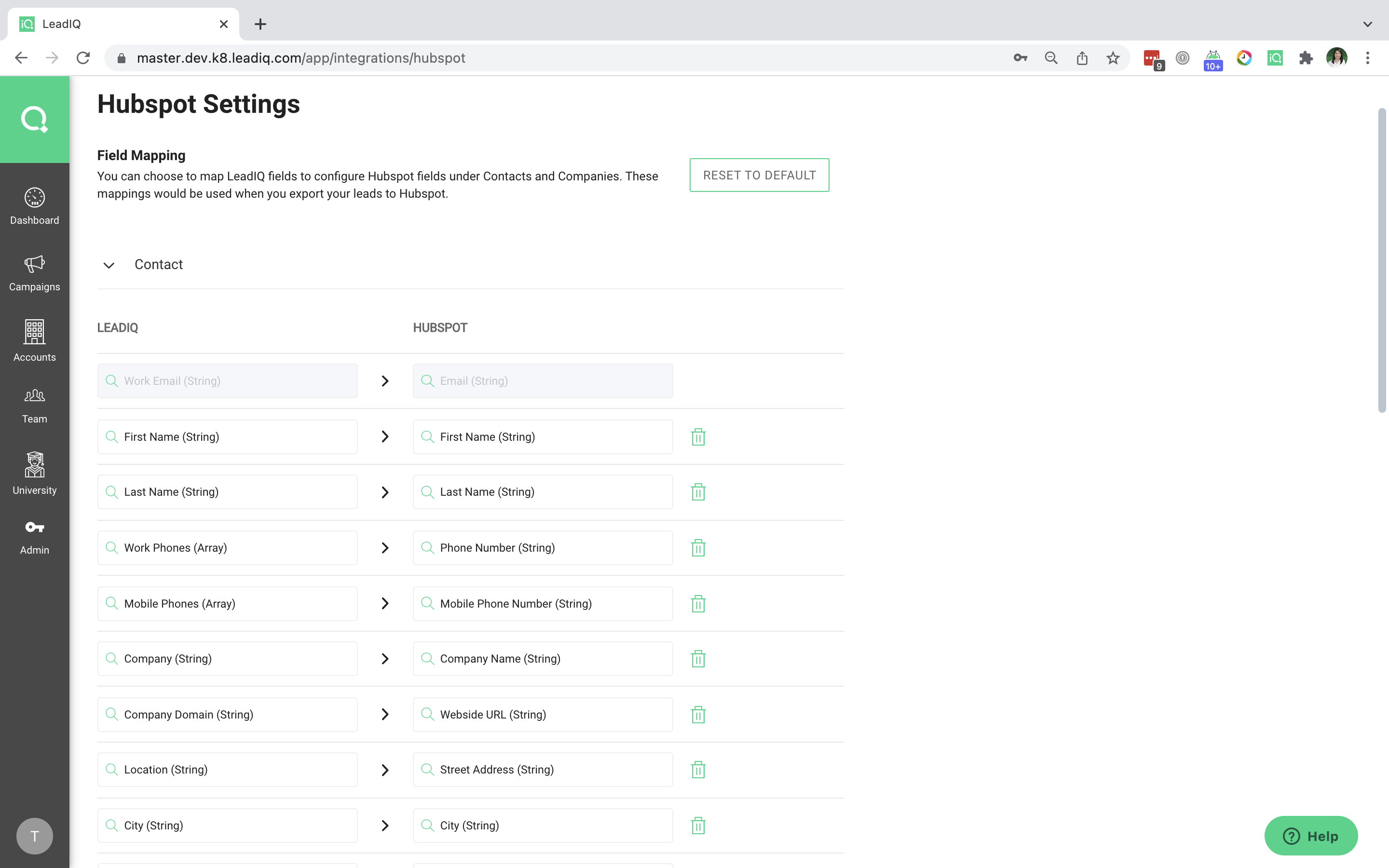Open the browser tab search chevron
Screen dimensions: 1389x868
[1368, 24]
